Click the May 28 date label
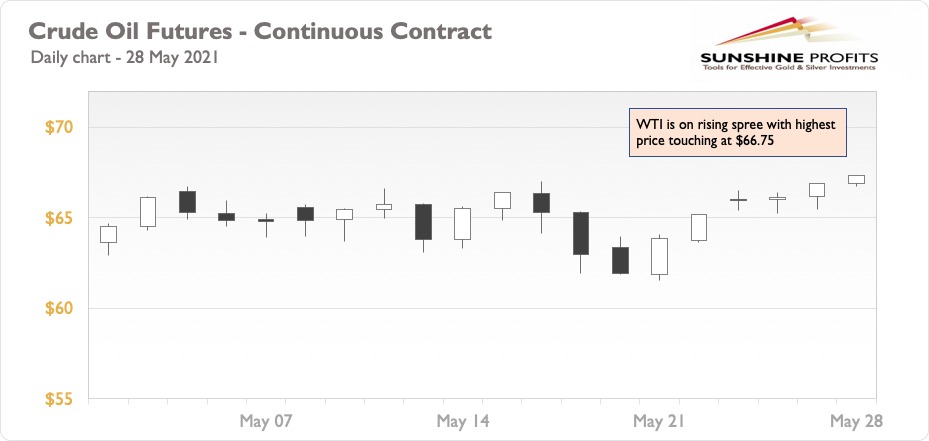929x441 pixels. [x=856, y=421]
